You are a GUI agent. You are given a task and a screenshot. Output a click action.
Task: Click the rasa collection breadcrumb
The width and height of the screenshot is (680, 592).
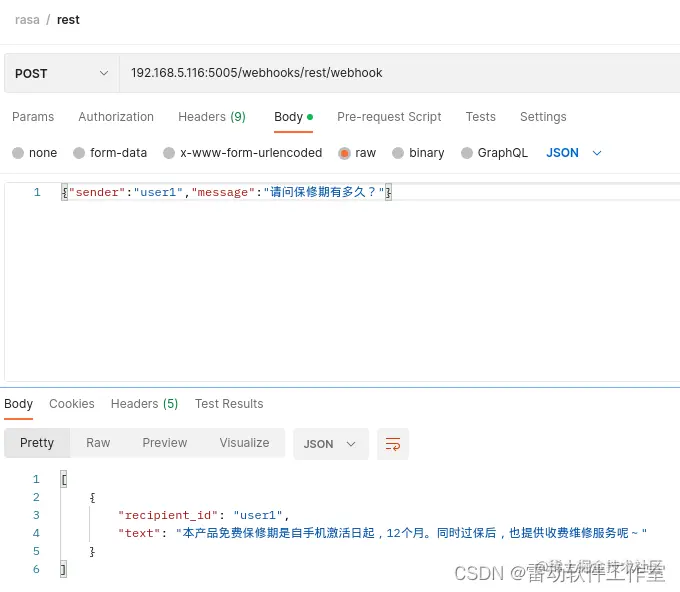coord(27,20)
